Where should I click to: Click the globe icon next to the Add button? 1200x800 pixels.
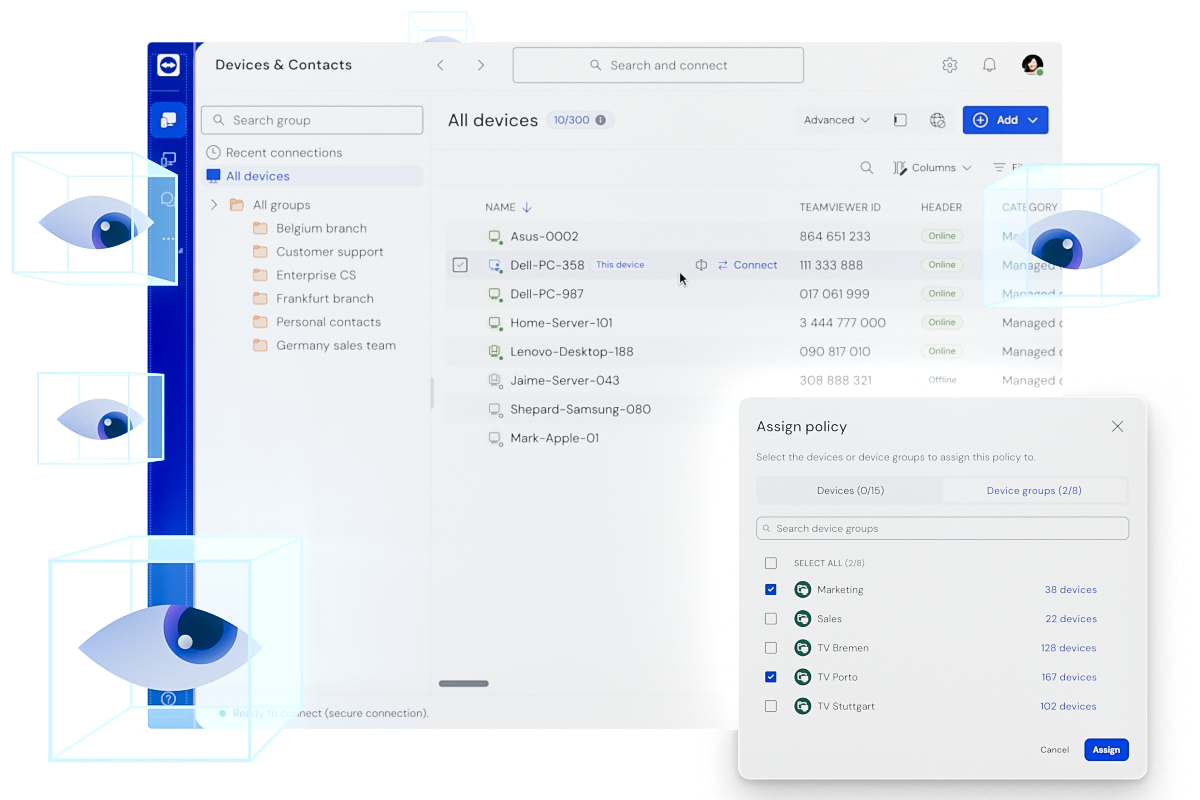(x=937, y=119)
